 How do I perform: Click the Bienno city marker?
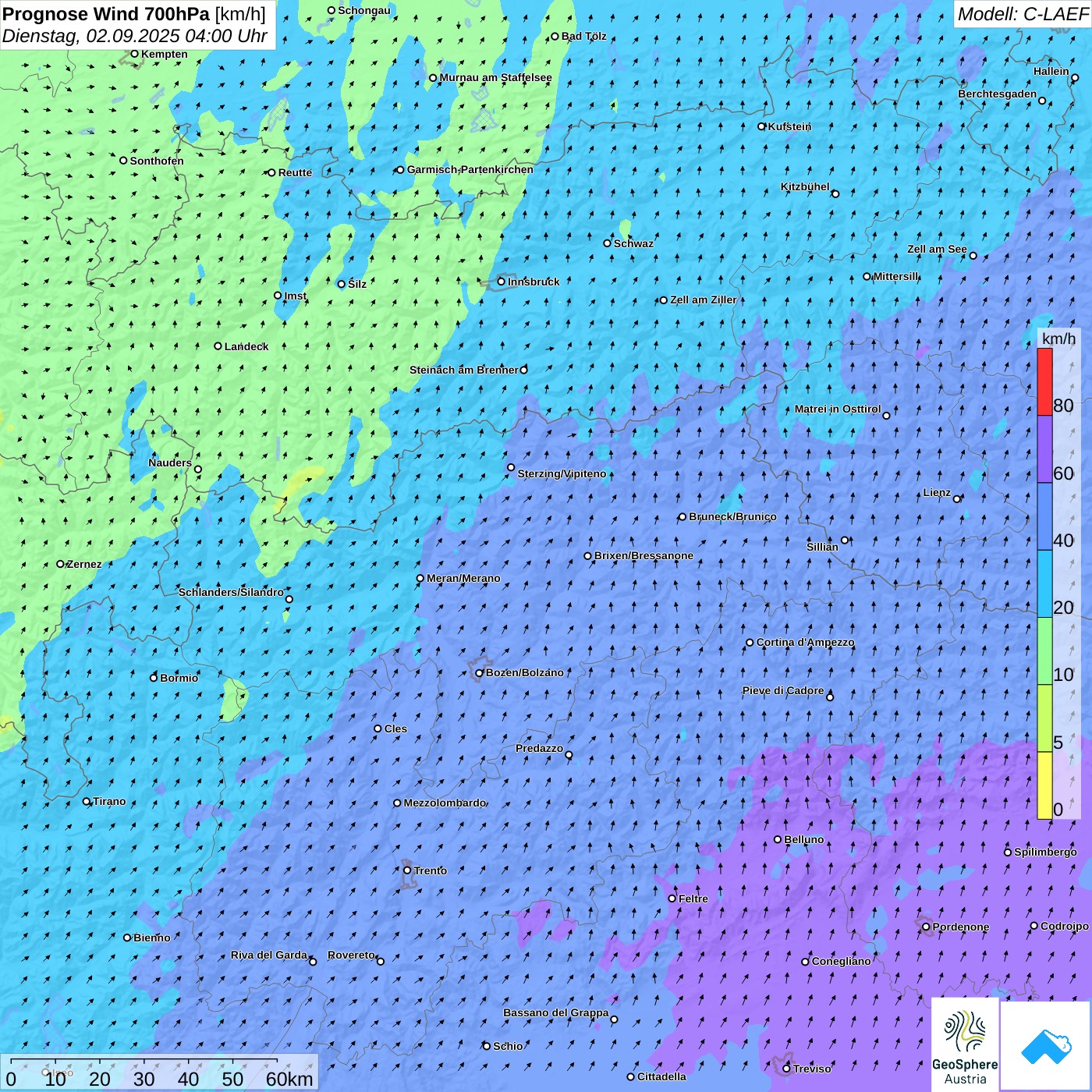pyautogui.click(x=127, y=938)
